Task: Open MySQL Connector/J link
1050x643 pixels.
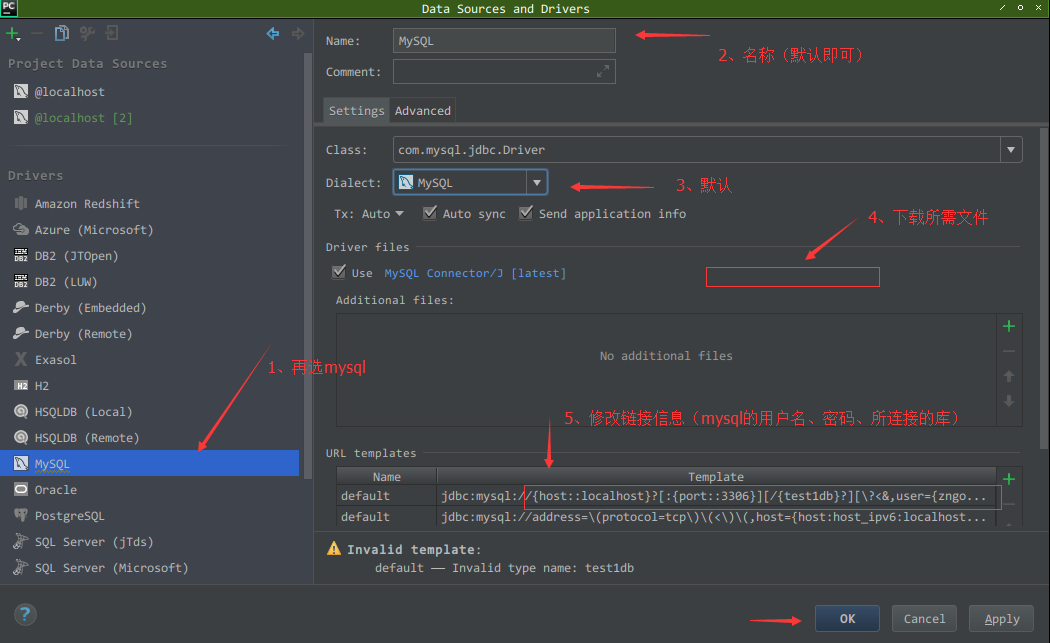Action: click(x=443, y=273)
